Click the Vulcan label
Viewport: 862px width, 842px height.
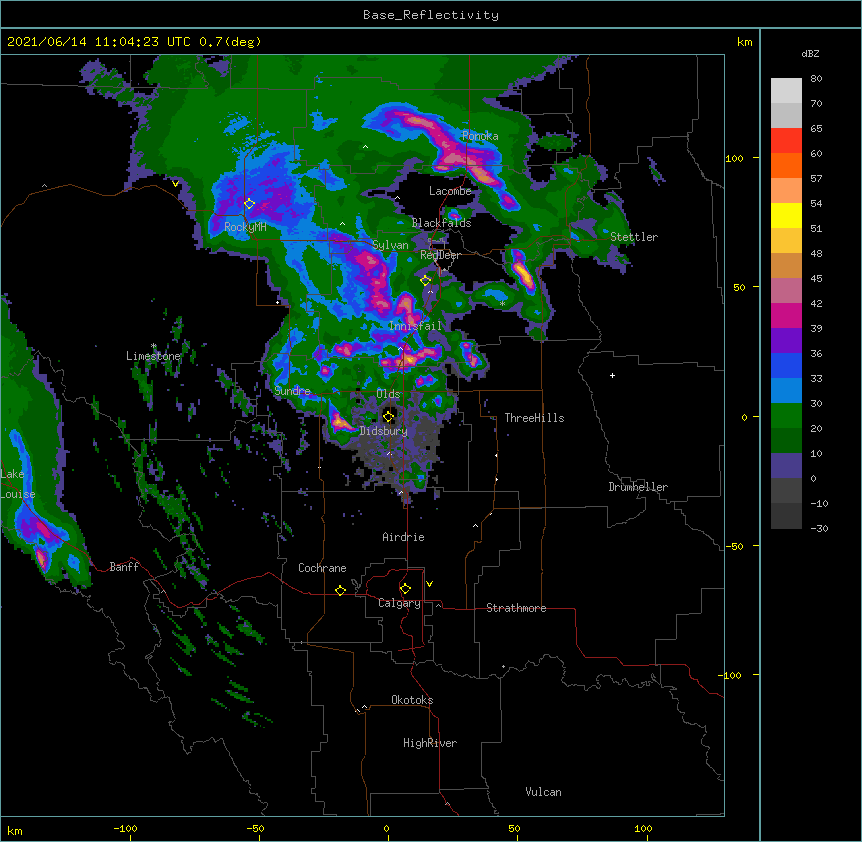pyautogui.click(x=543, y=792)
